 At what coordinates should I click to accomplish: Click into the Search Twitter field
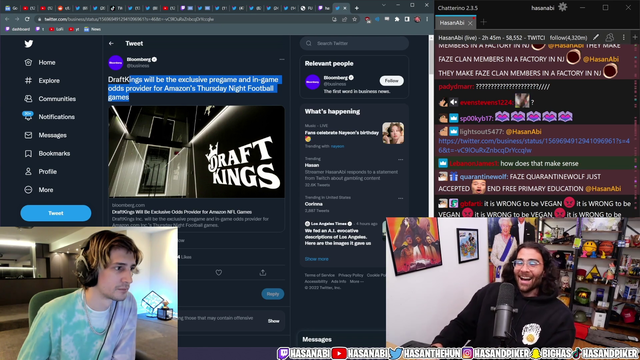pos(354,43)
